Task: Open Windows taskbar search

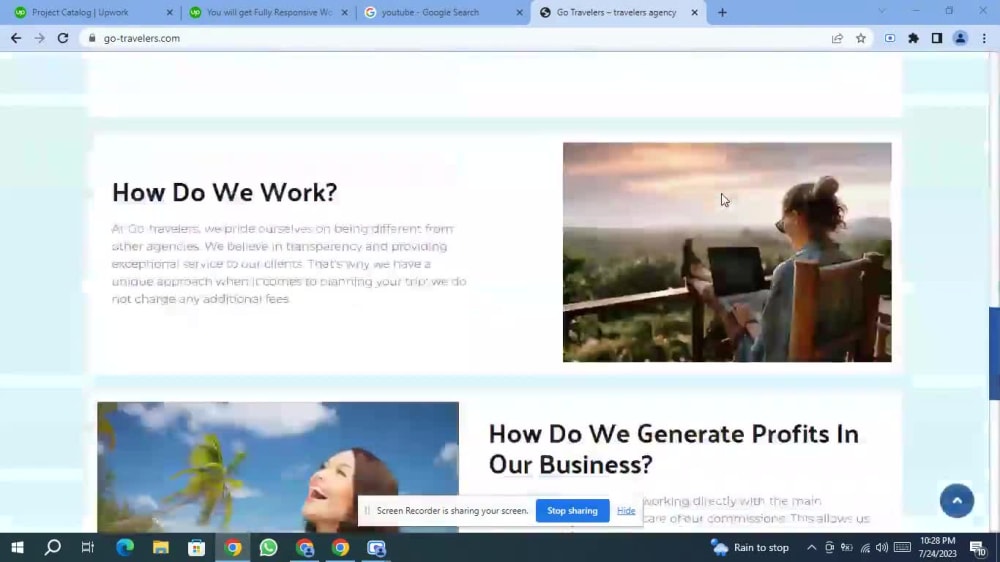Action: pyautogui.click(x=53, y=547)
